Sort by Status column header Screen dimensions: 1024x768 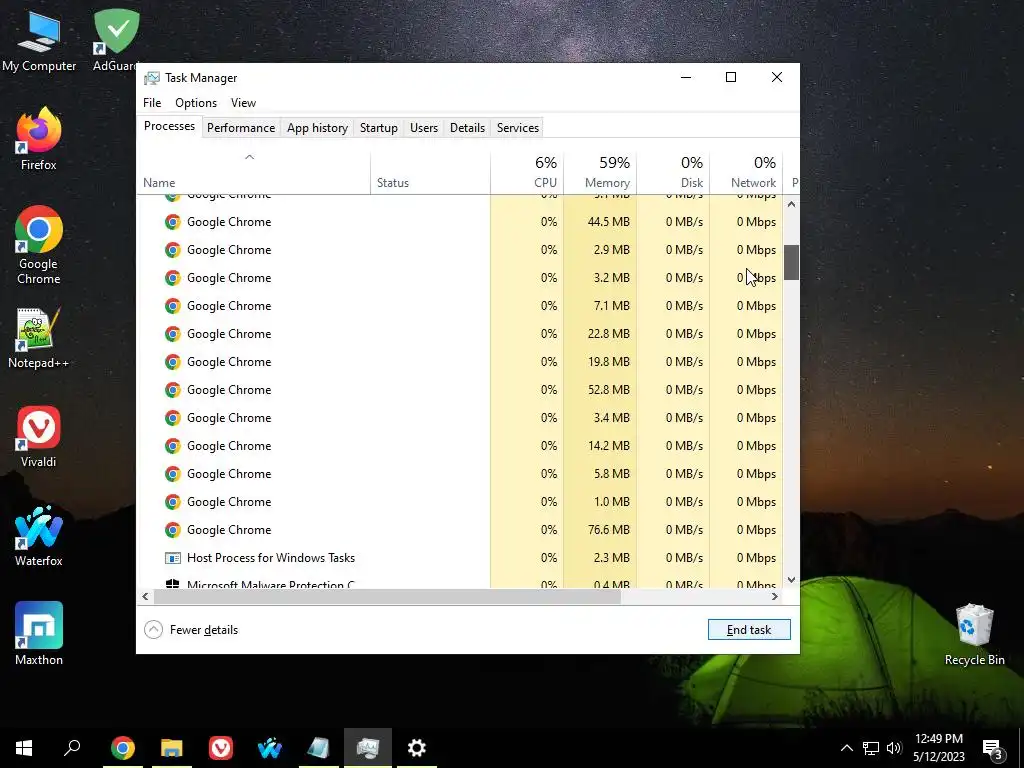tap(430, 173)
